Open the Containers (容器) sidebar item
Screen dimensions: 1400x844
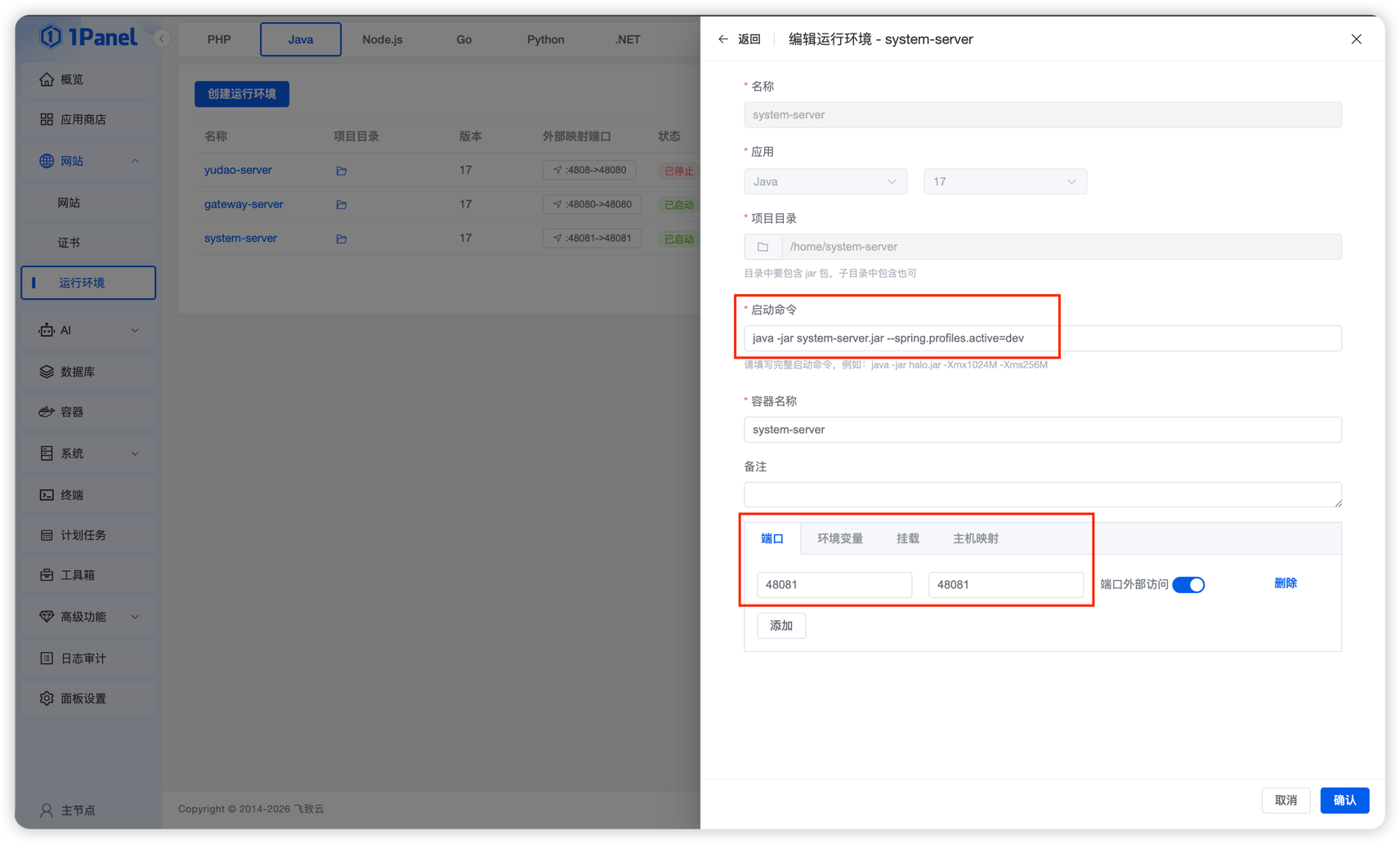tap(72, 412)
